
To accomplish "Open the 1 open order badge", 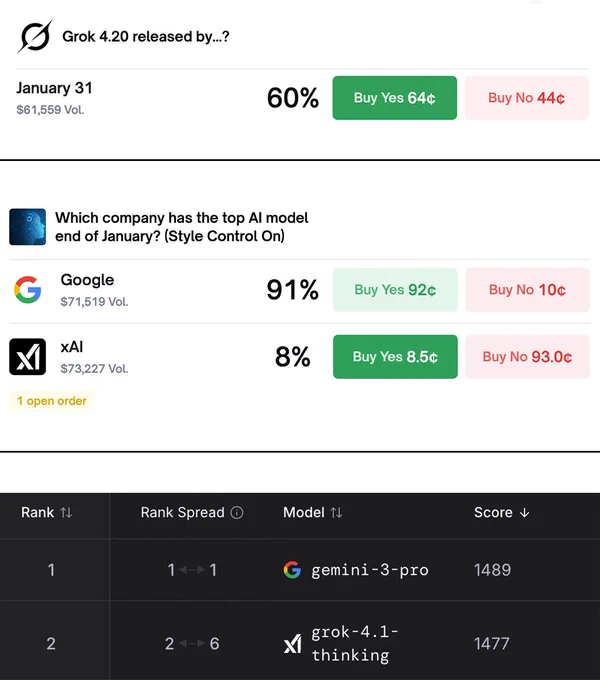I will [x=52, y=401].
